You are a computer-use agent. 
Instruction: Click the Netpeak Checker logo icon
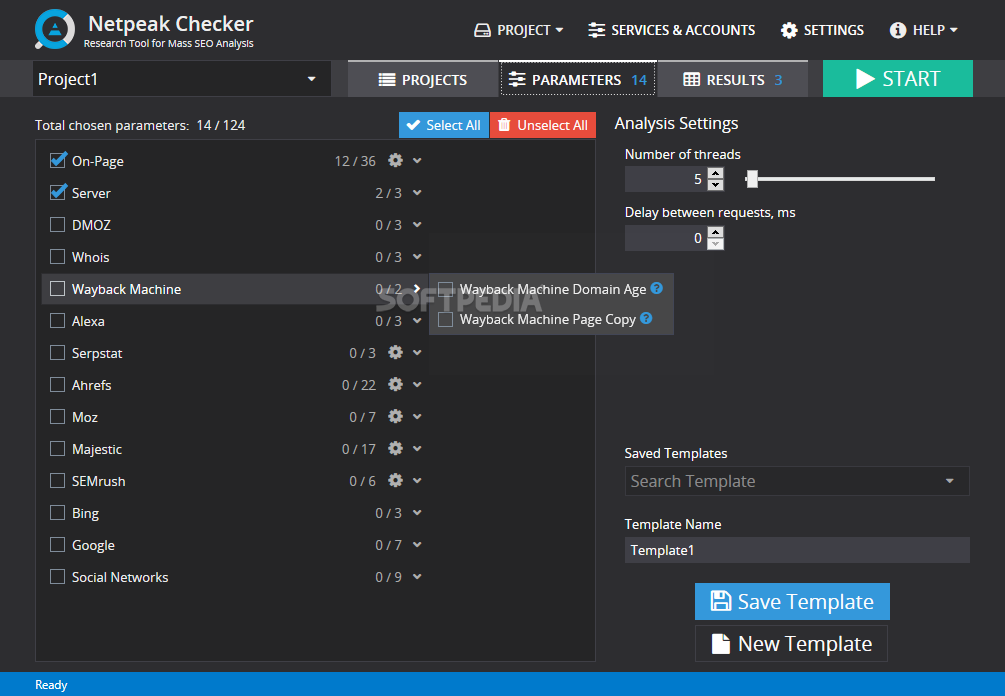(x=55, y=29)
